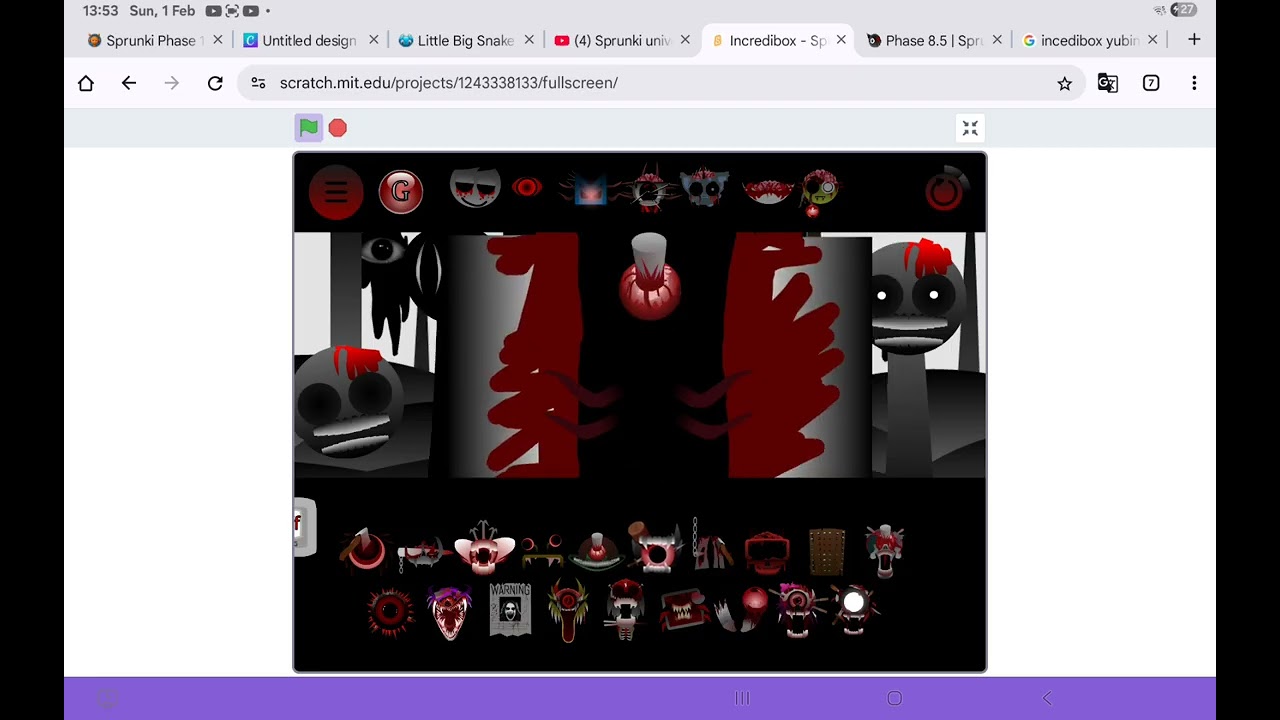Click the scratch.mit.edu address bar
1280x720 pixels.
click(x=661, y=83)
